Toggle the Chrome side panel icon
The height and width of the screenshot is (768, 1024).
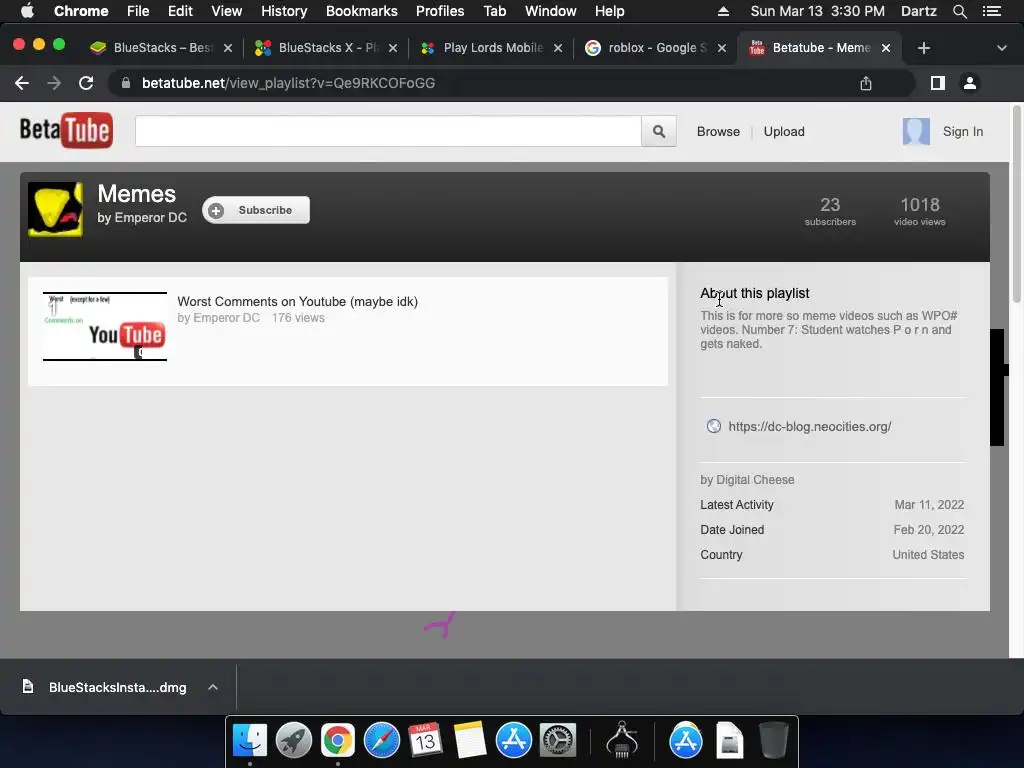click(938, 83)
